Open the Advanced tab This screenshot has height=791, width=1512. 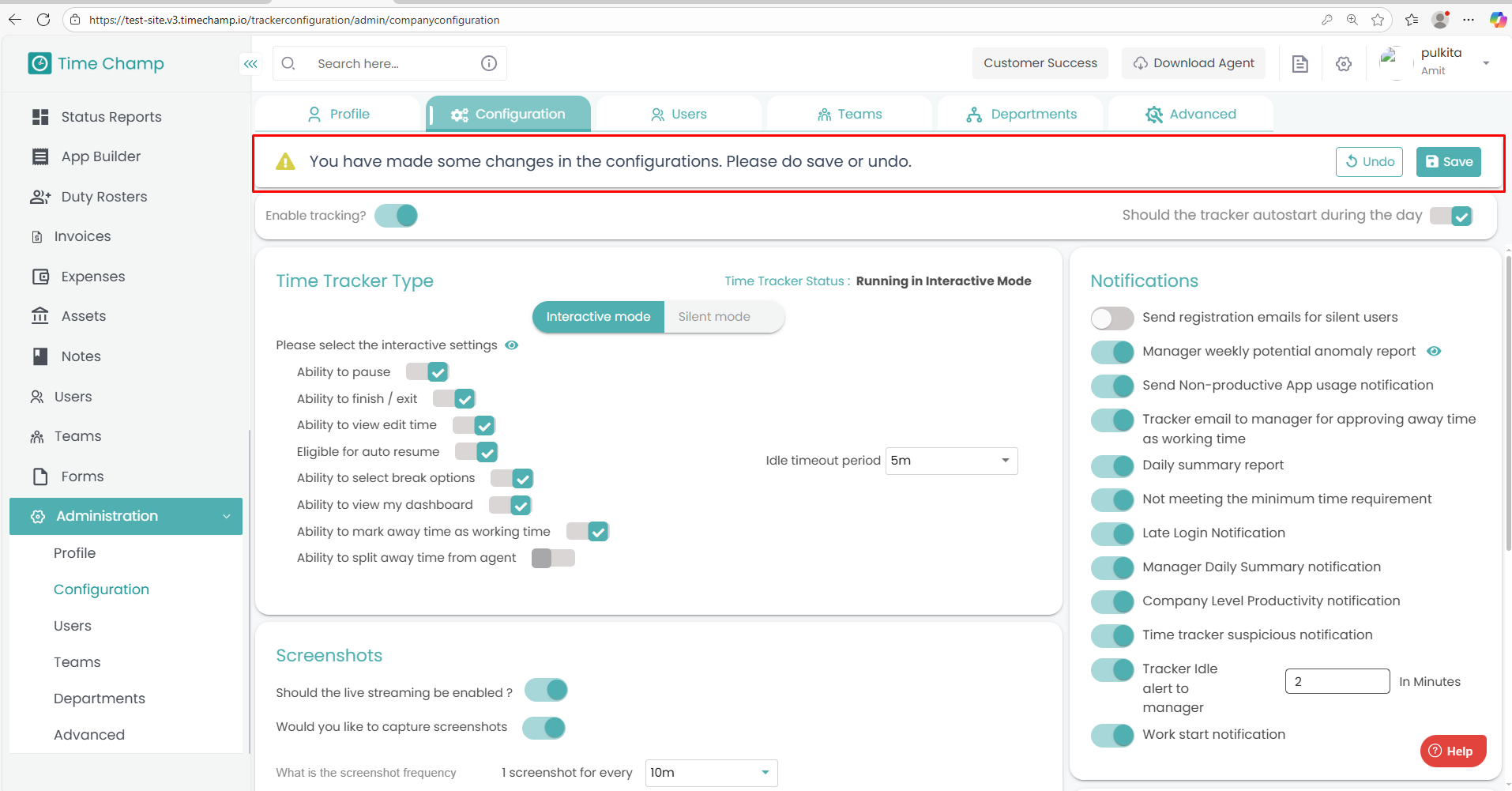[1190, 115]
